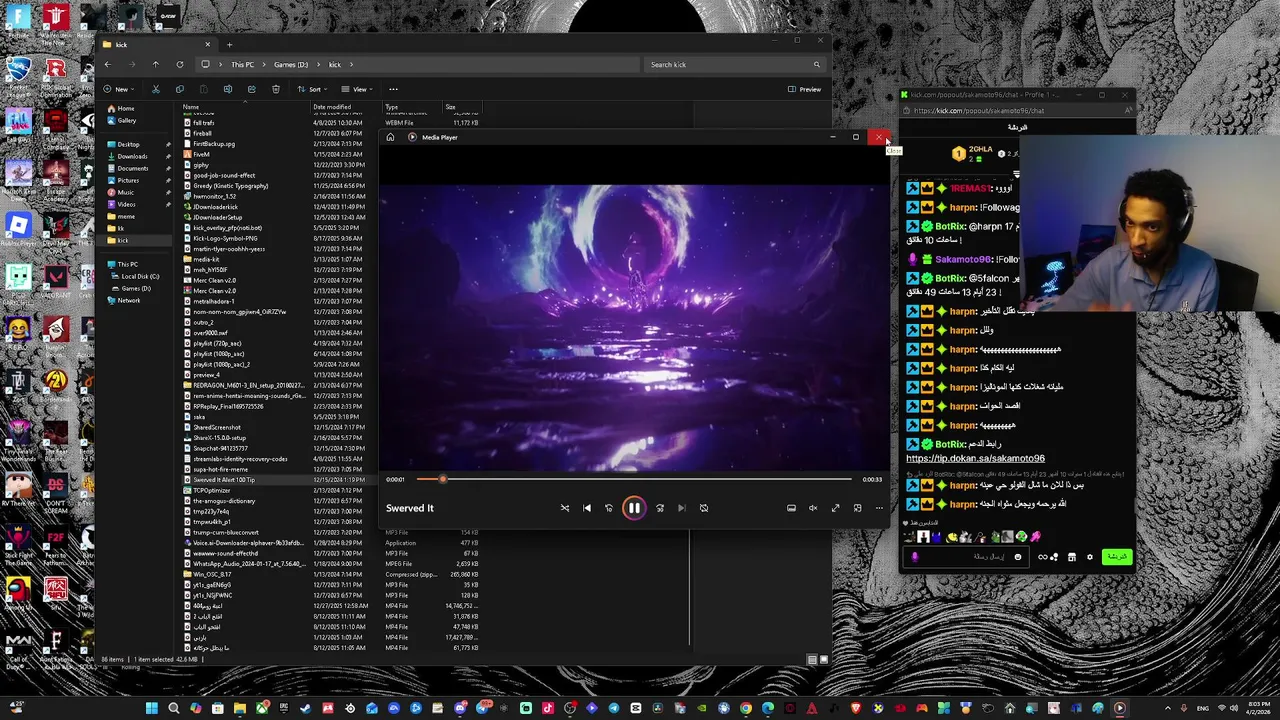Click the Share icon in Explorer toolbar
This screenshot has height=720, width=1280.
251,89
